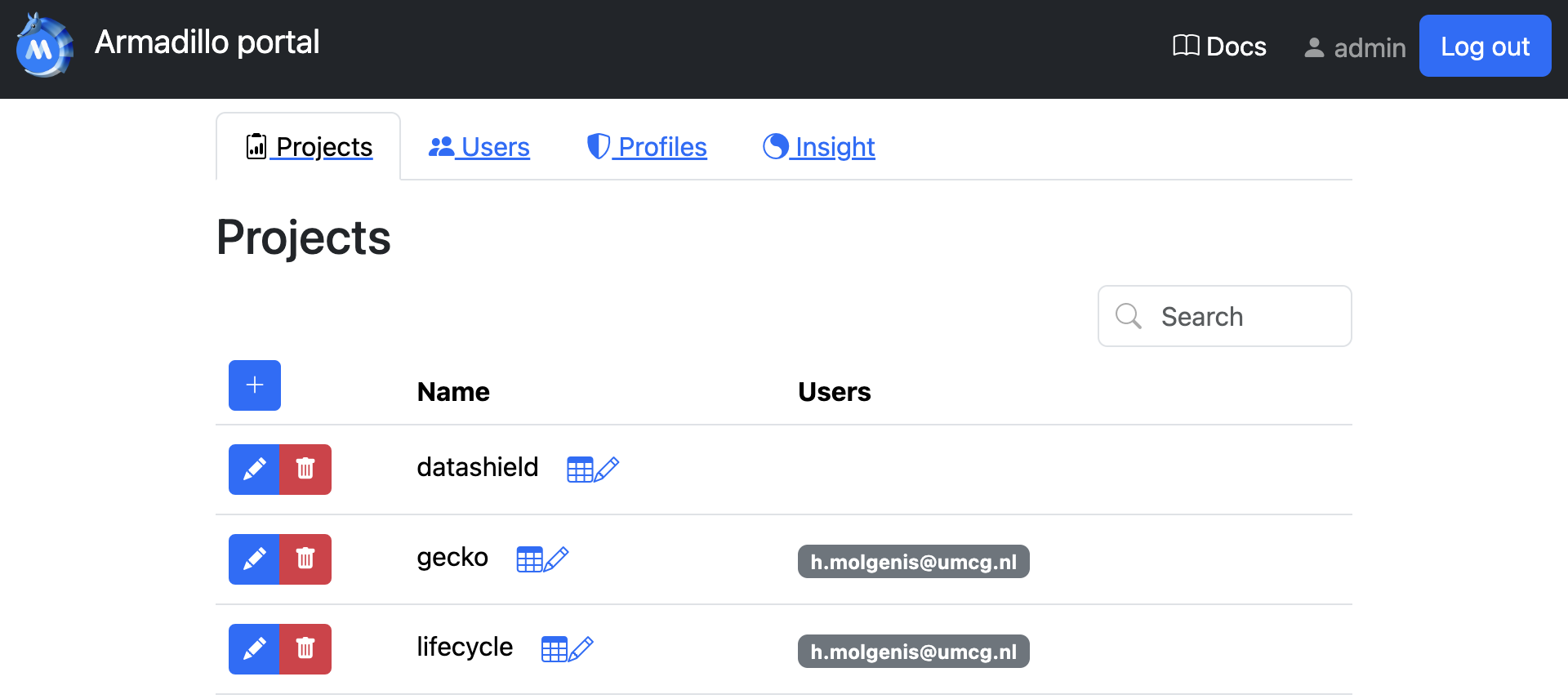Click the Armadillo portal title

pyautogui.click(x=207, y=42)
